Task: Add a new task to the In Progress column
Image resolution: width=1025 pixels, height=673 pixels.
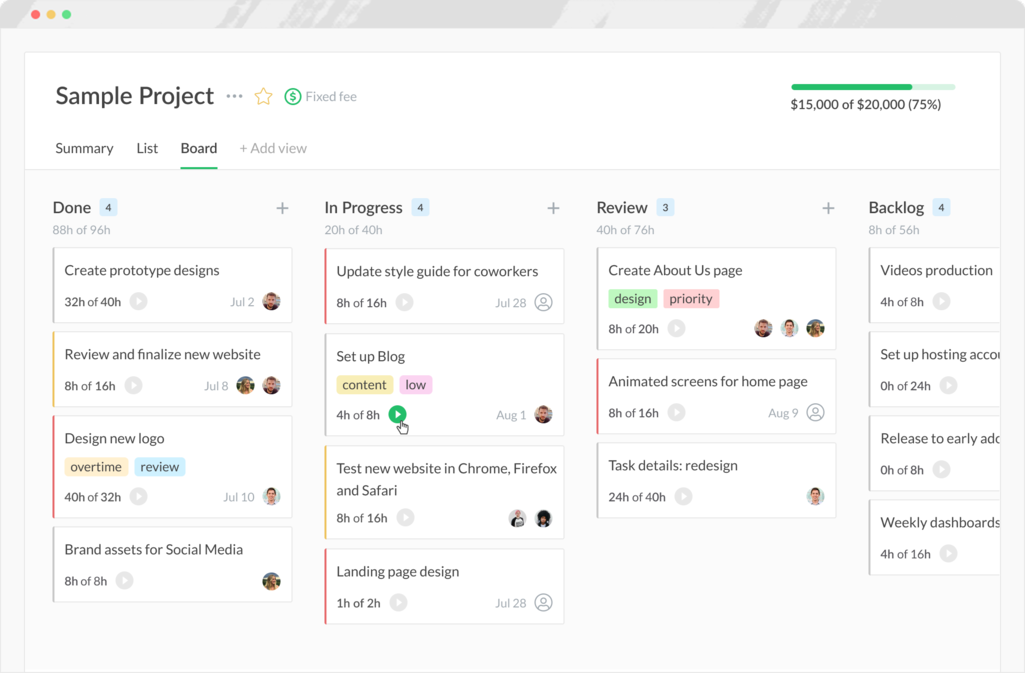Action: point(553,208)
